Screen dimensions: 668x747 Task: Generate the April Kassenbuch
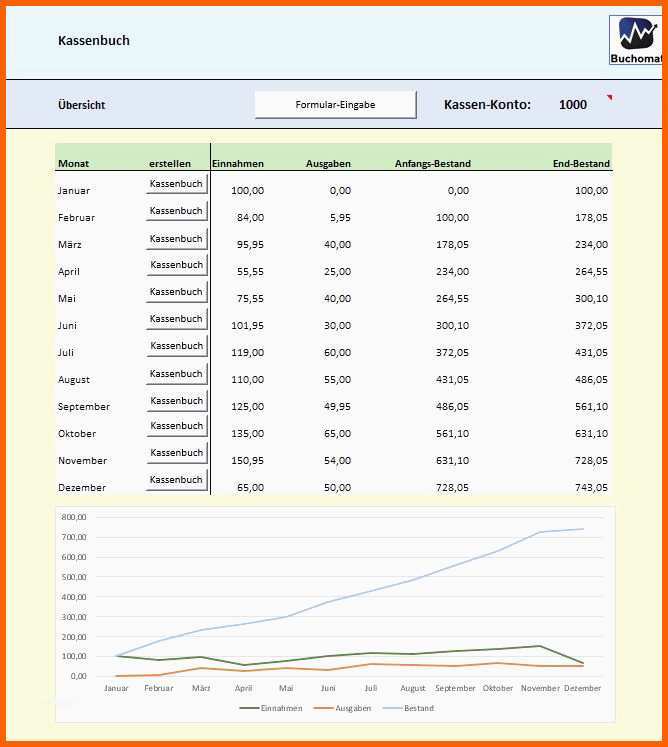click(x=176, y=265)
